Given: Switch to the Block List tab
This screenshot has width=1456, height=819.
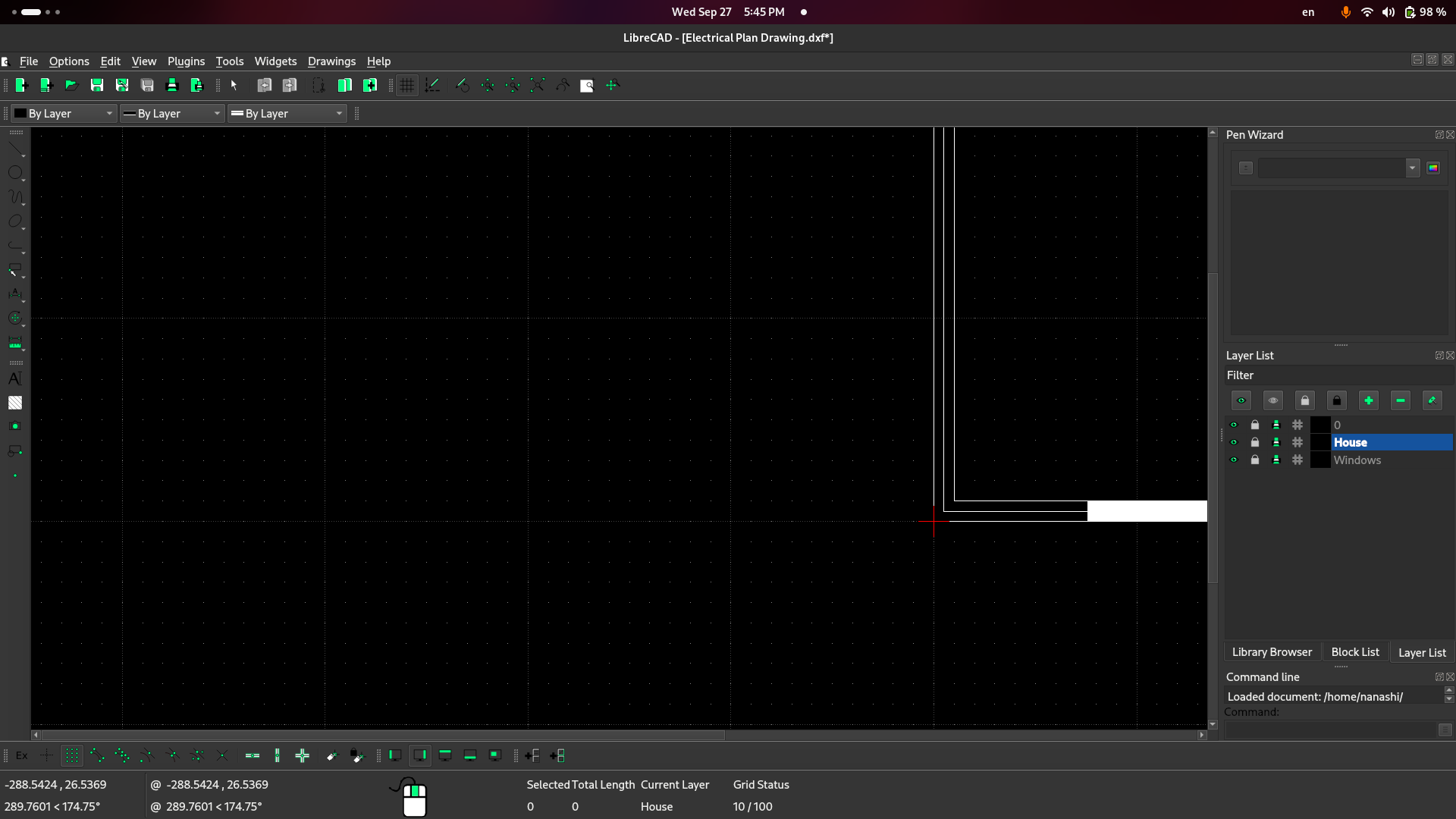Looking at the screenshot, I should click(1355, 651).
